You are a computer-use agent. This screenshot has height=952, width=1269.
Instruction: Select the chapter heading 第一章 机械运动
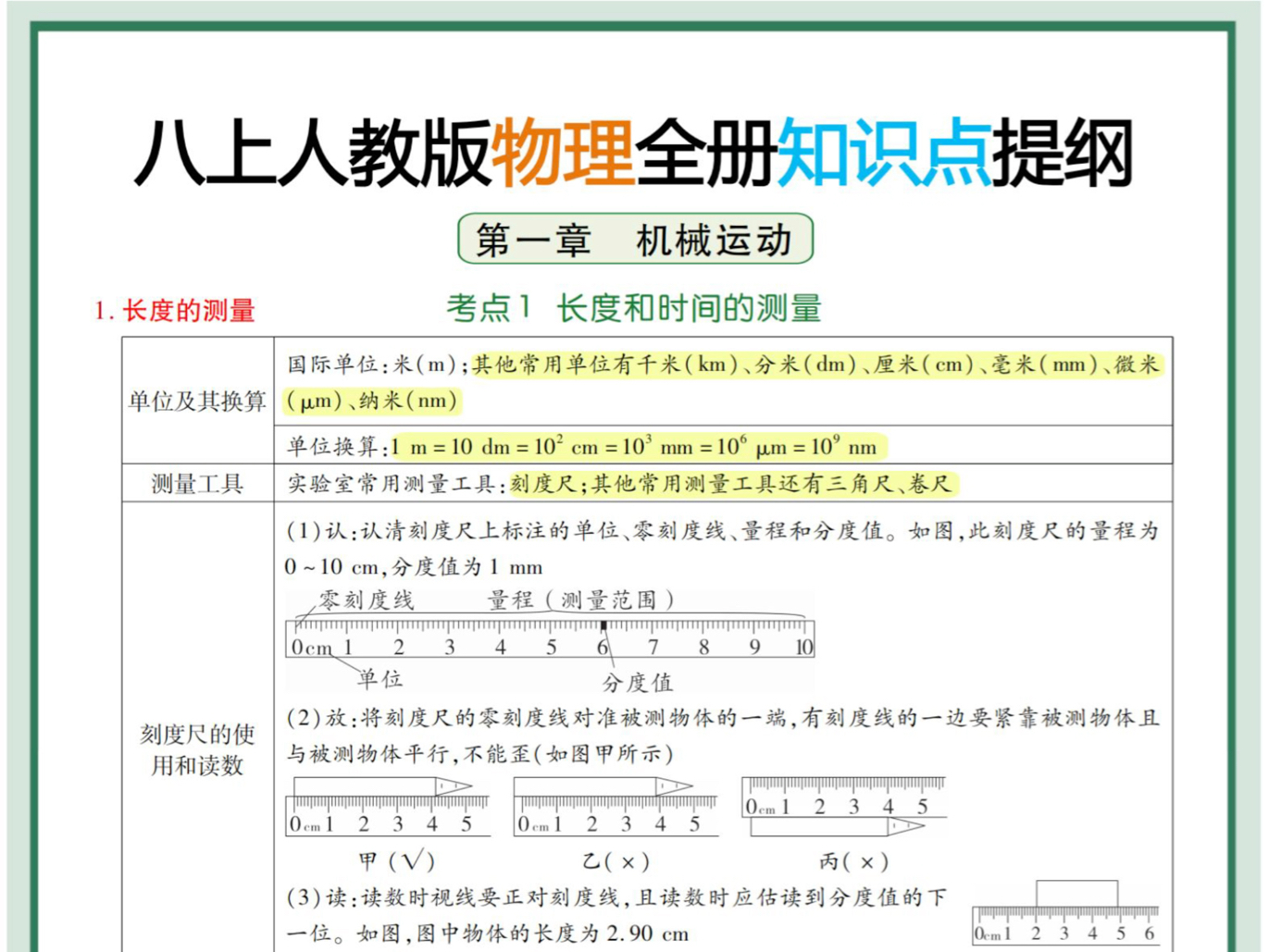pyautogui.click(x=635, y=240)
